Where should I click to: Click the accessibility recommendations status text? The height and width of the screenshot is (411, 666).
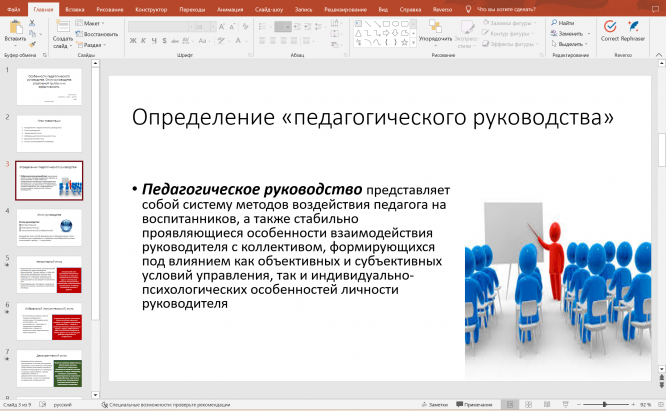click(x=171, y=405)
